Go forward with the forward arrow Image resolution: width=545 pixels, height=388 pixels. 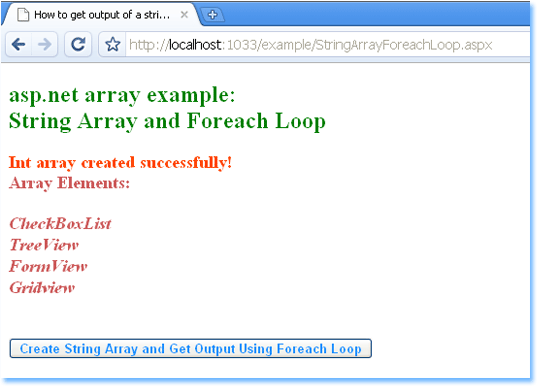[x=44, y=44]
